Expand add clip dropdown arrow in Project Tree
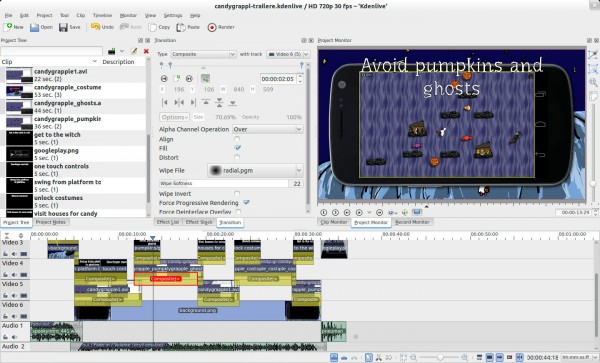Screen dimensions: 600x363 point(122,51)
